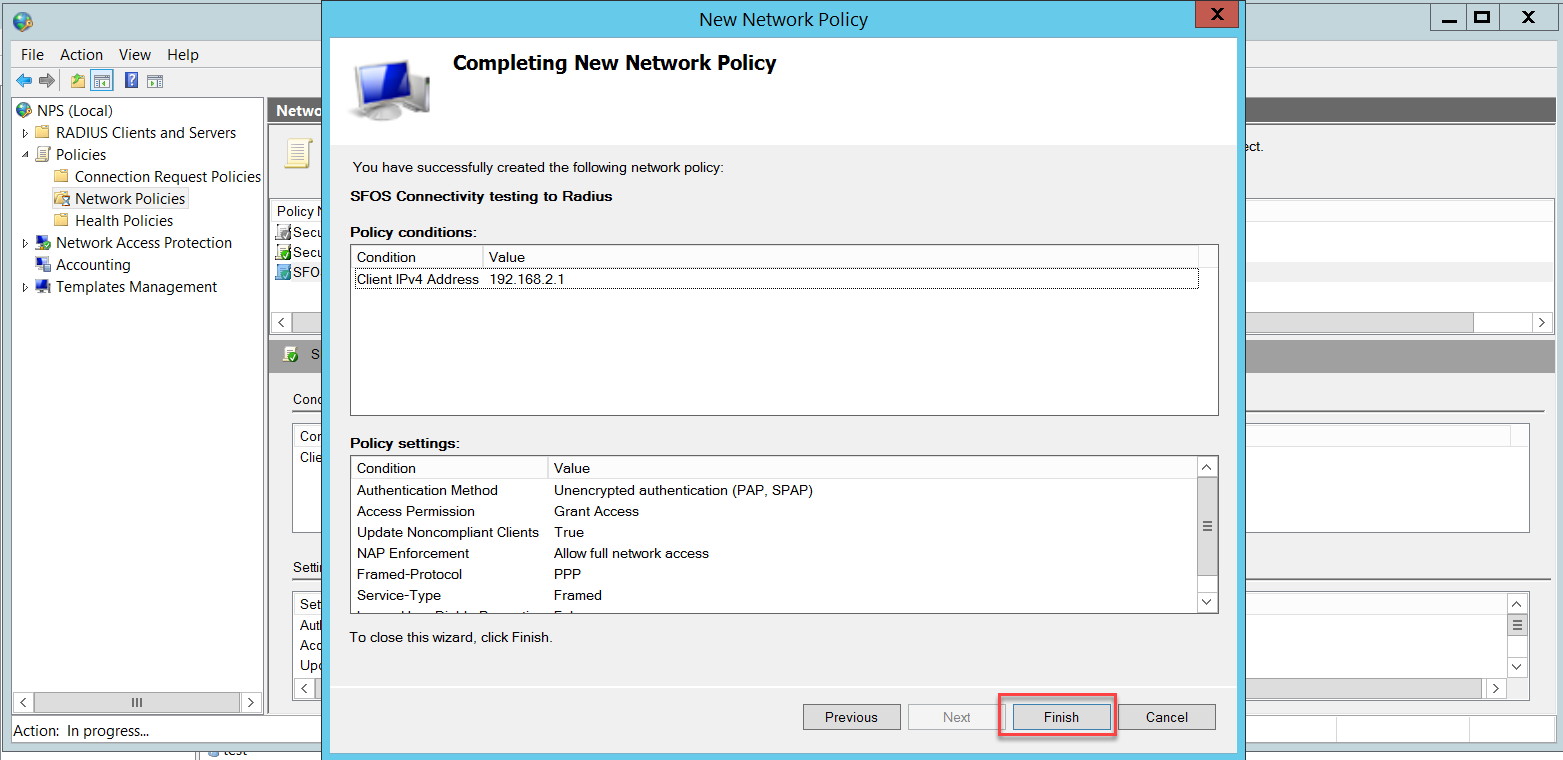1563x760 pixels.
Task: Toggle the Show/Hide Console Tree toolbar icon
Action: (101, 81)
